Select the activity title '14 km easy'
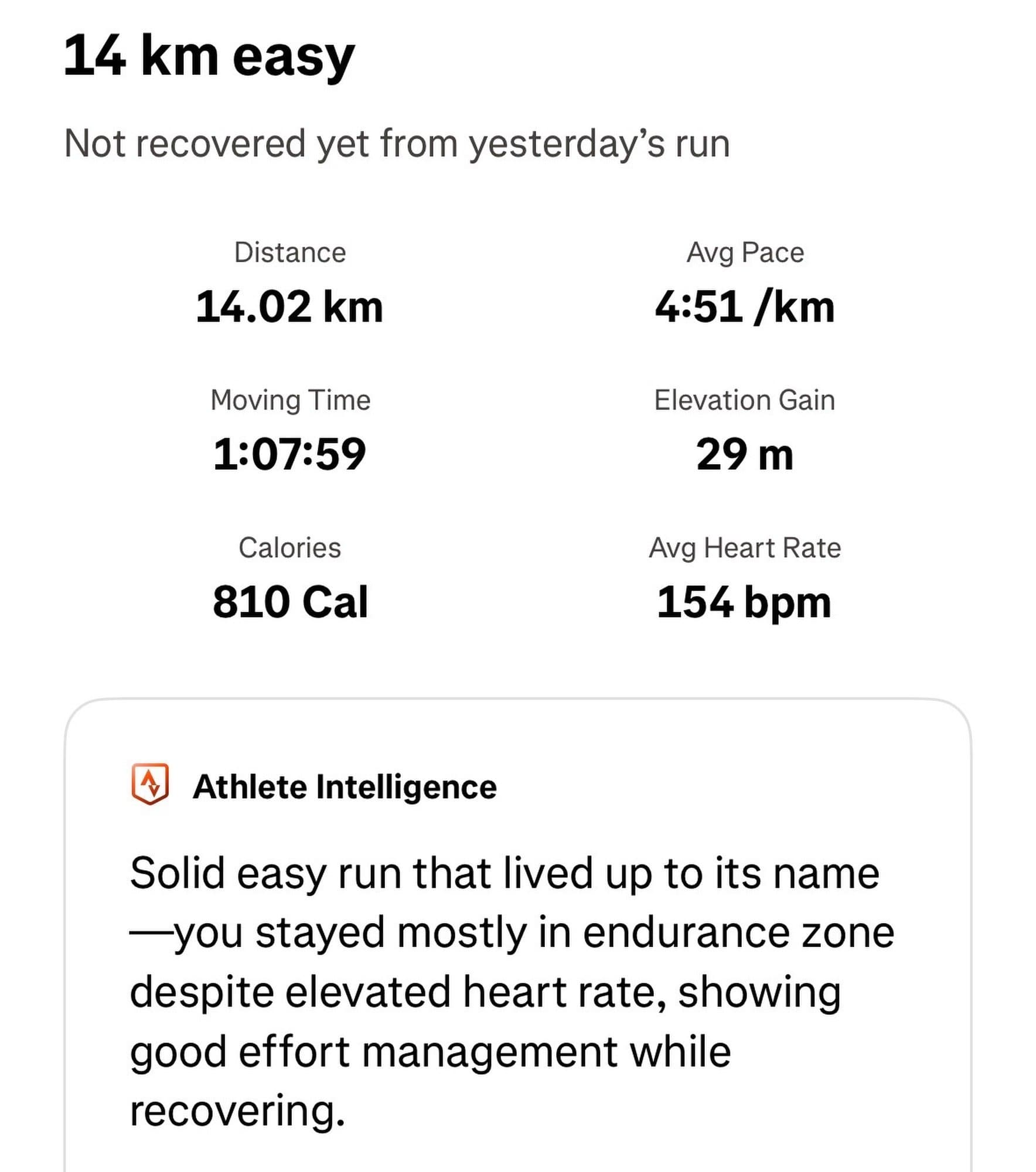This screenshot has width=1036, height=1172. pos(209,56)
